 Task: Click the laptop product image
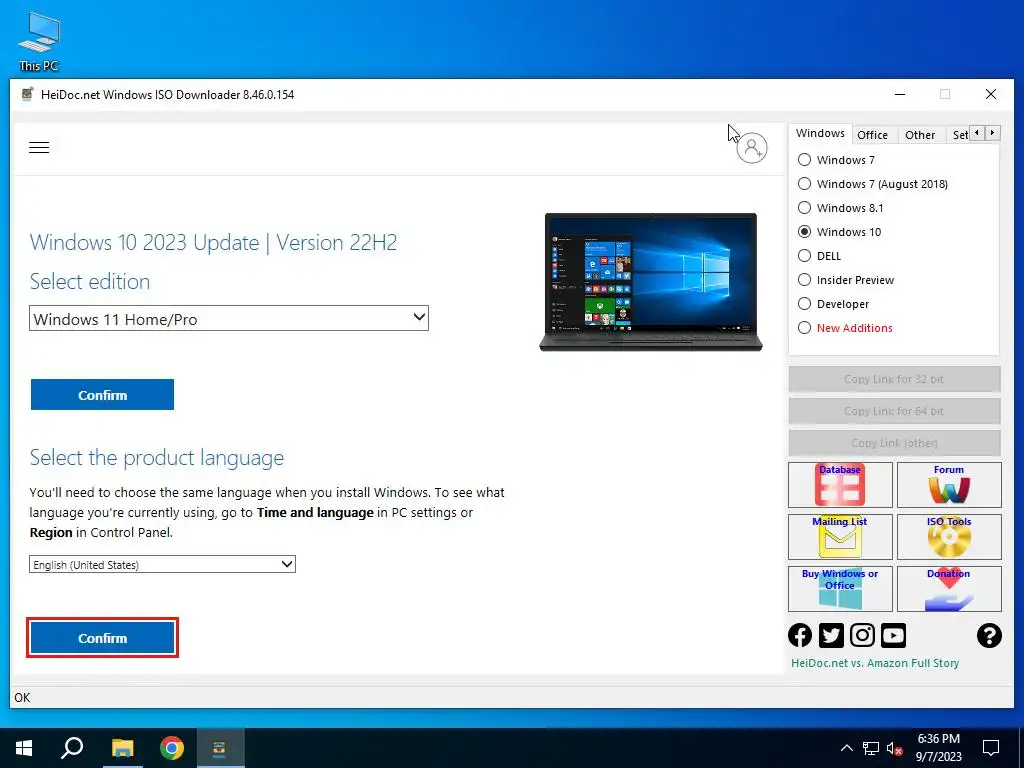coord(650,281)
